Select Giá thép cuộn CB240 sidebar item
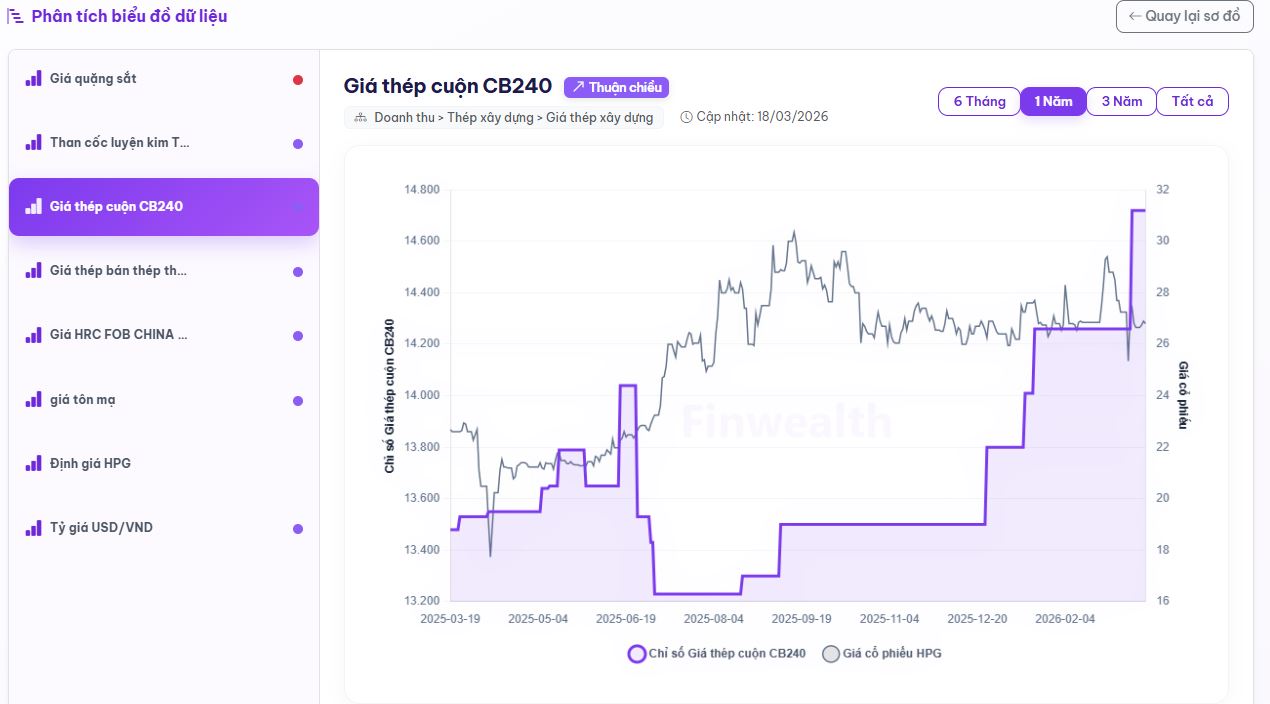1270x704 pixels. point(163,207)
